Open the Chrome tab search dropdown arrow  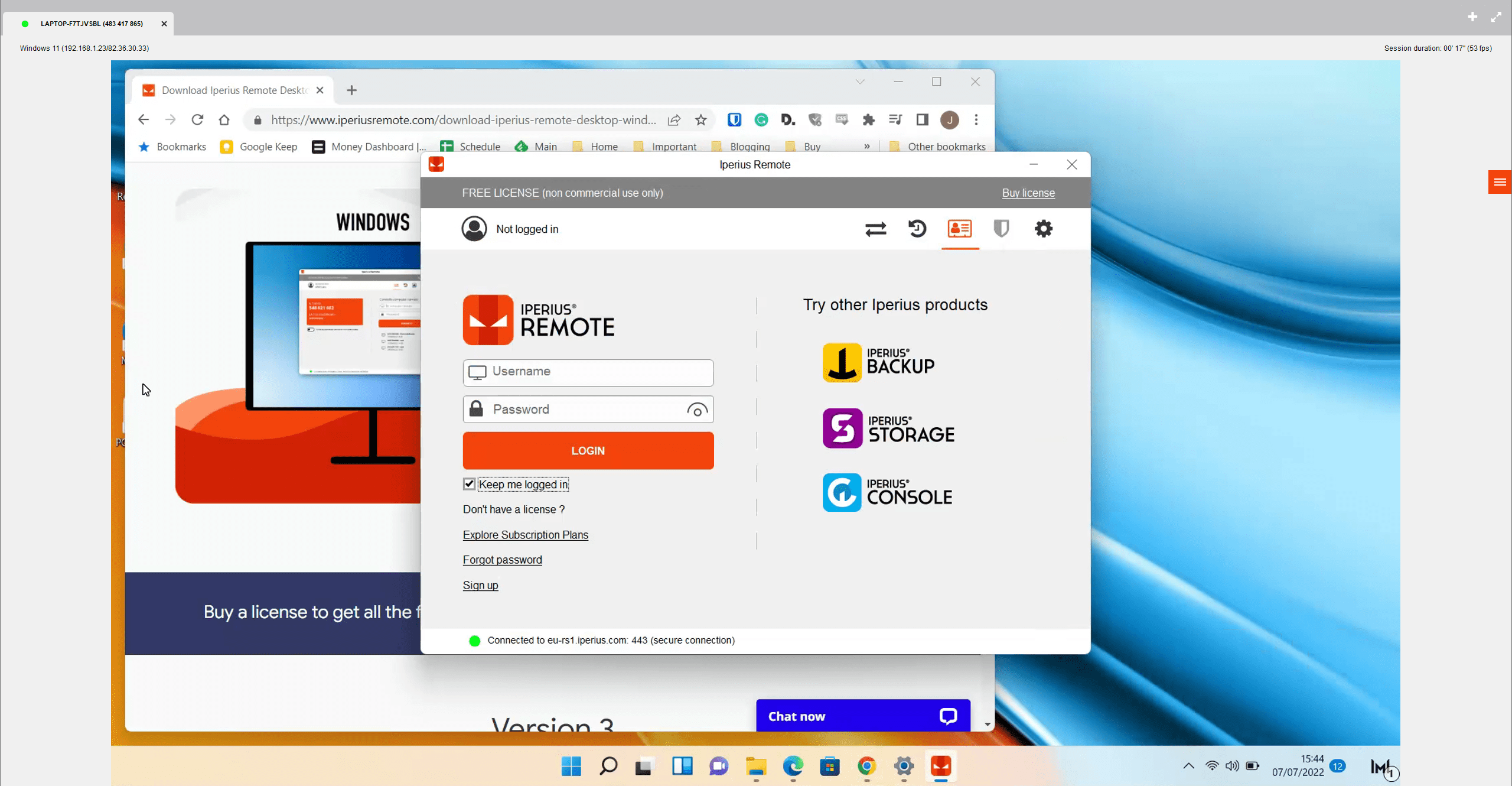860,82
